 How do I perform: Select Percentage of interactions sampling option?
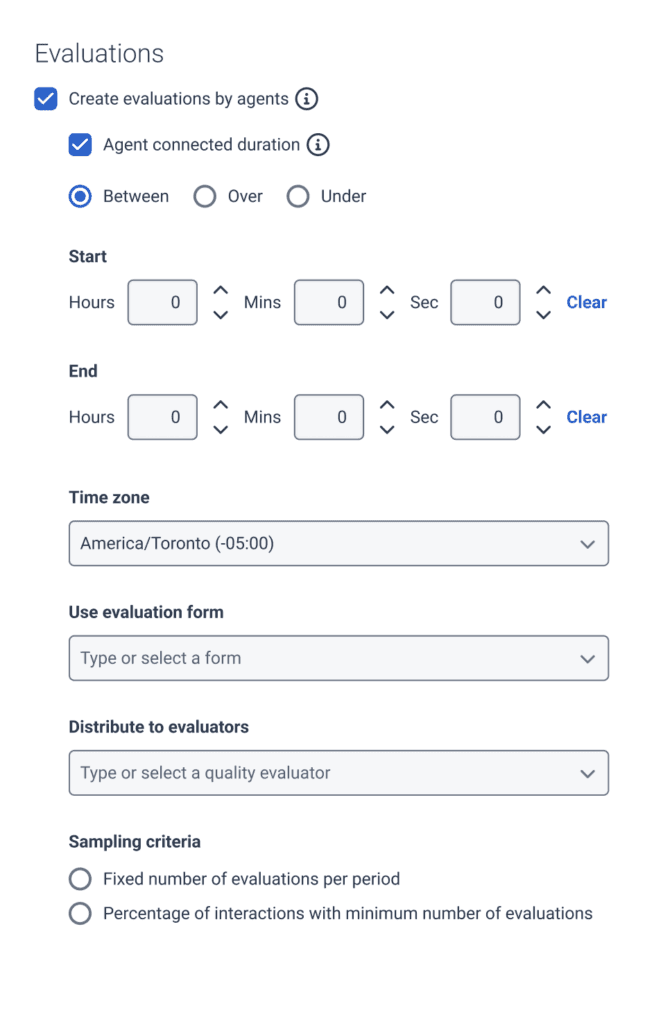(80, 913)
